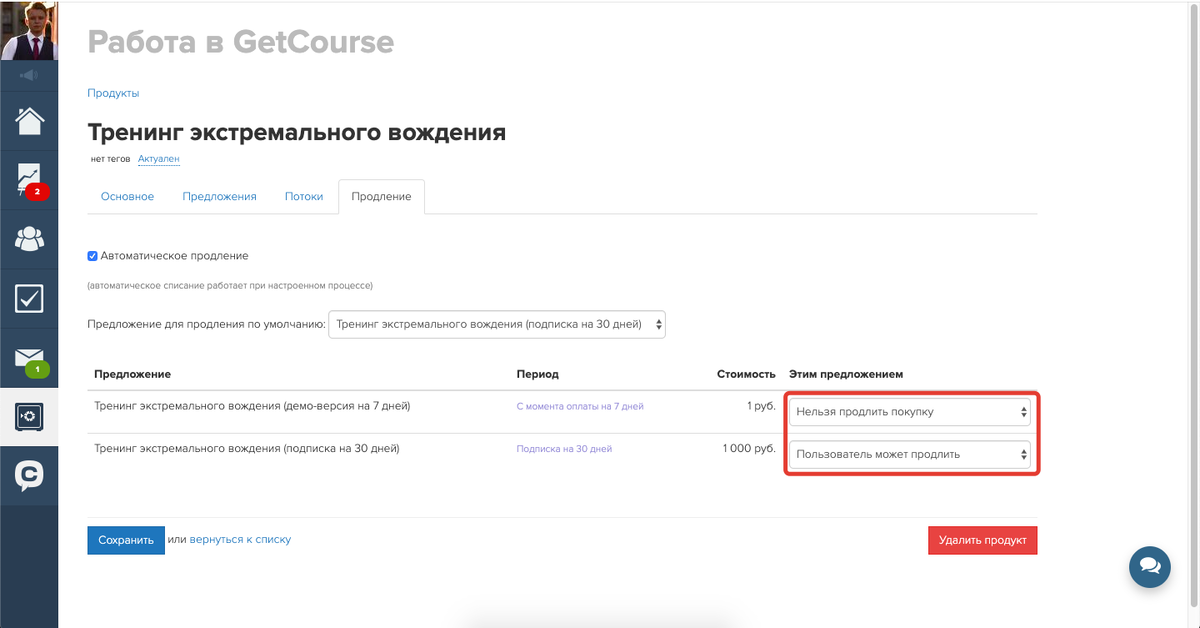This screenshot has width=1200, height=628.
Task: Open the chat bubble sidebar icon
Action: point(29,475)
